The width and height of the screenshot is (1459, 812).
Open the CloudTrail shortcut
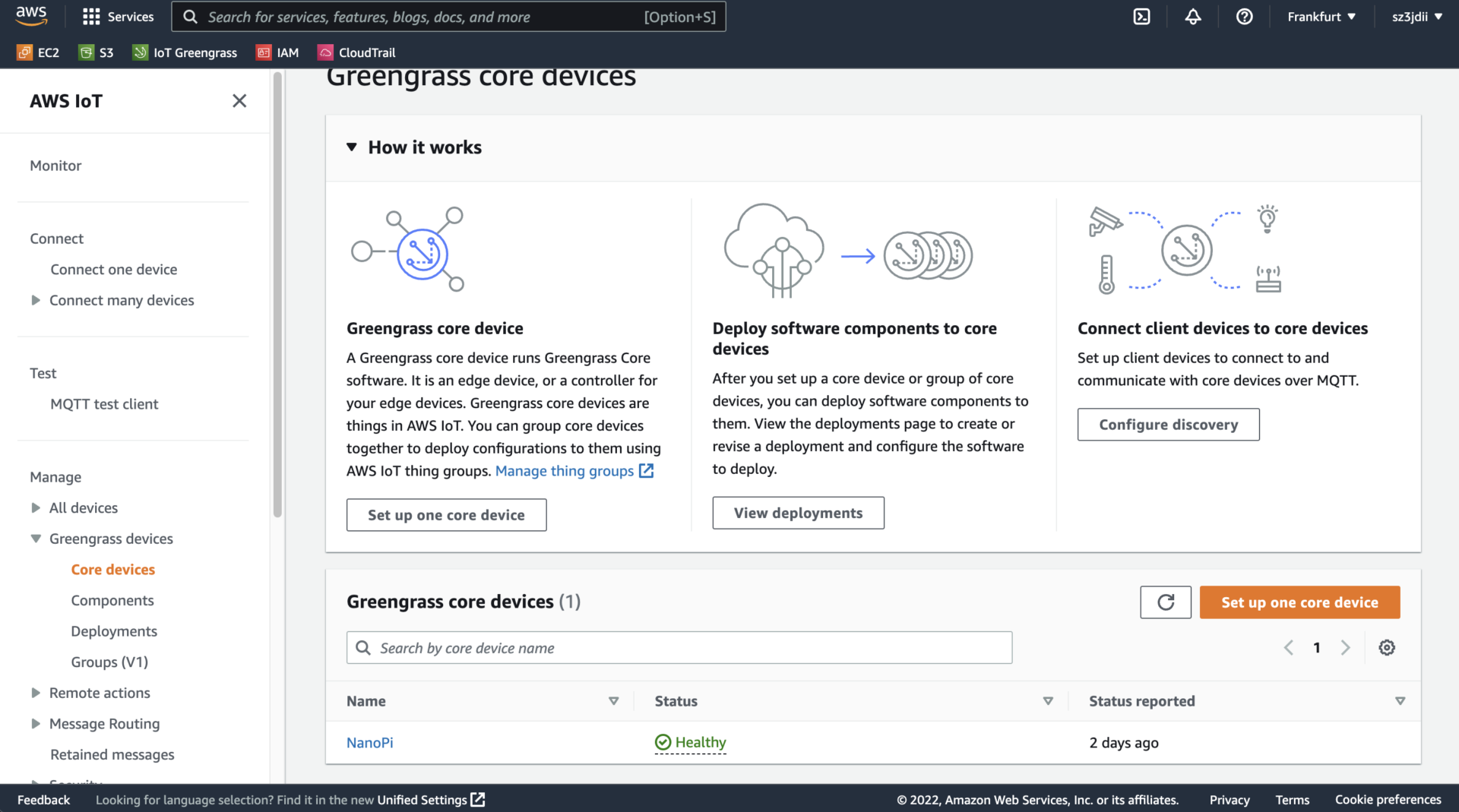[356, 52]
